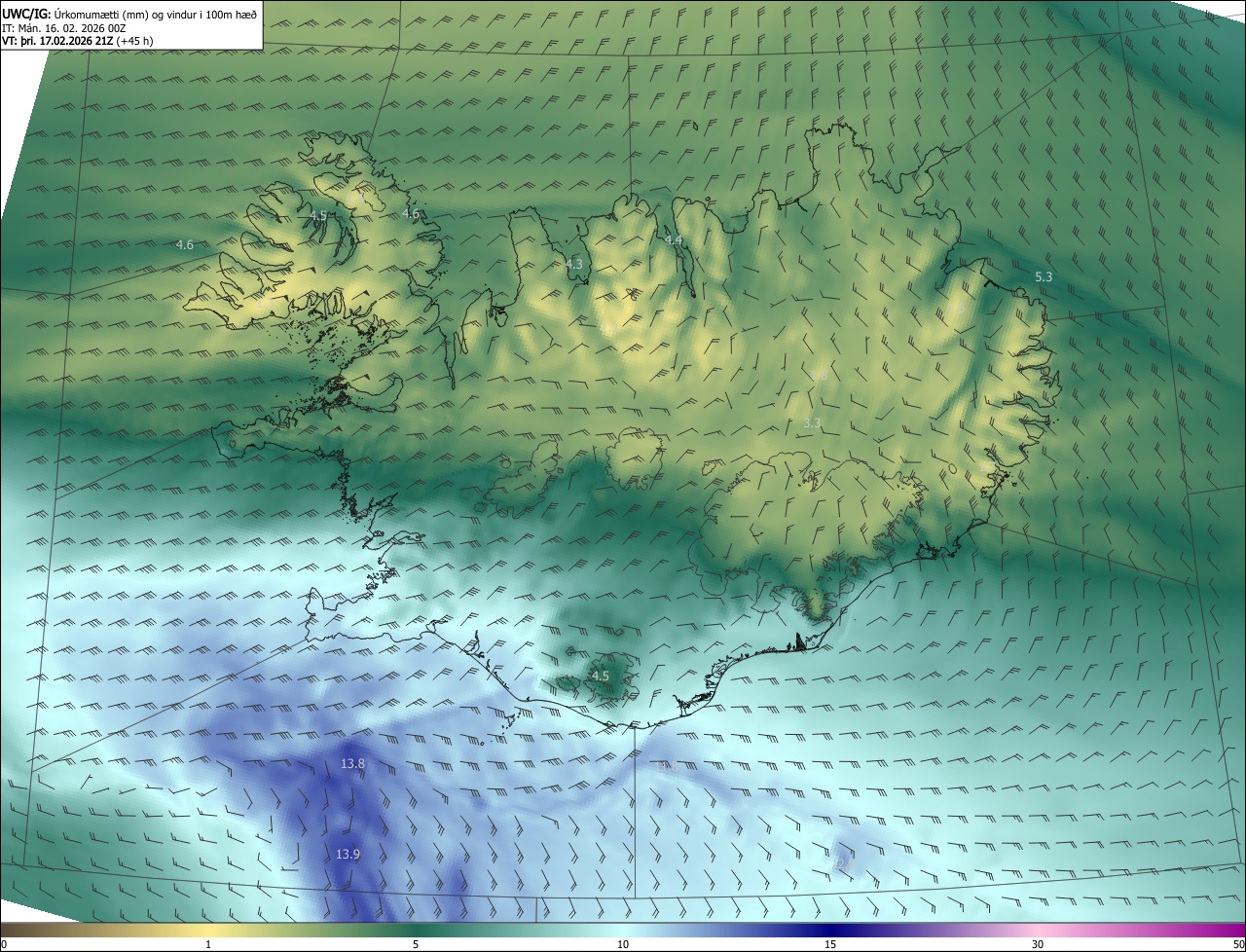Screen dimensions: 1246x952
Task: Click the 4.6 value label over the sea west of the Westfjords
Action: point(185,245)
